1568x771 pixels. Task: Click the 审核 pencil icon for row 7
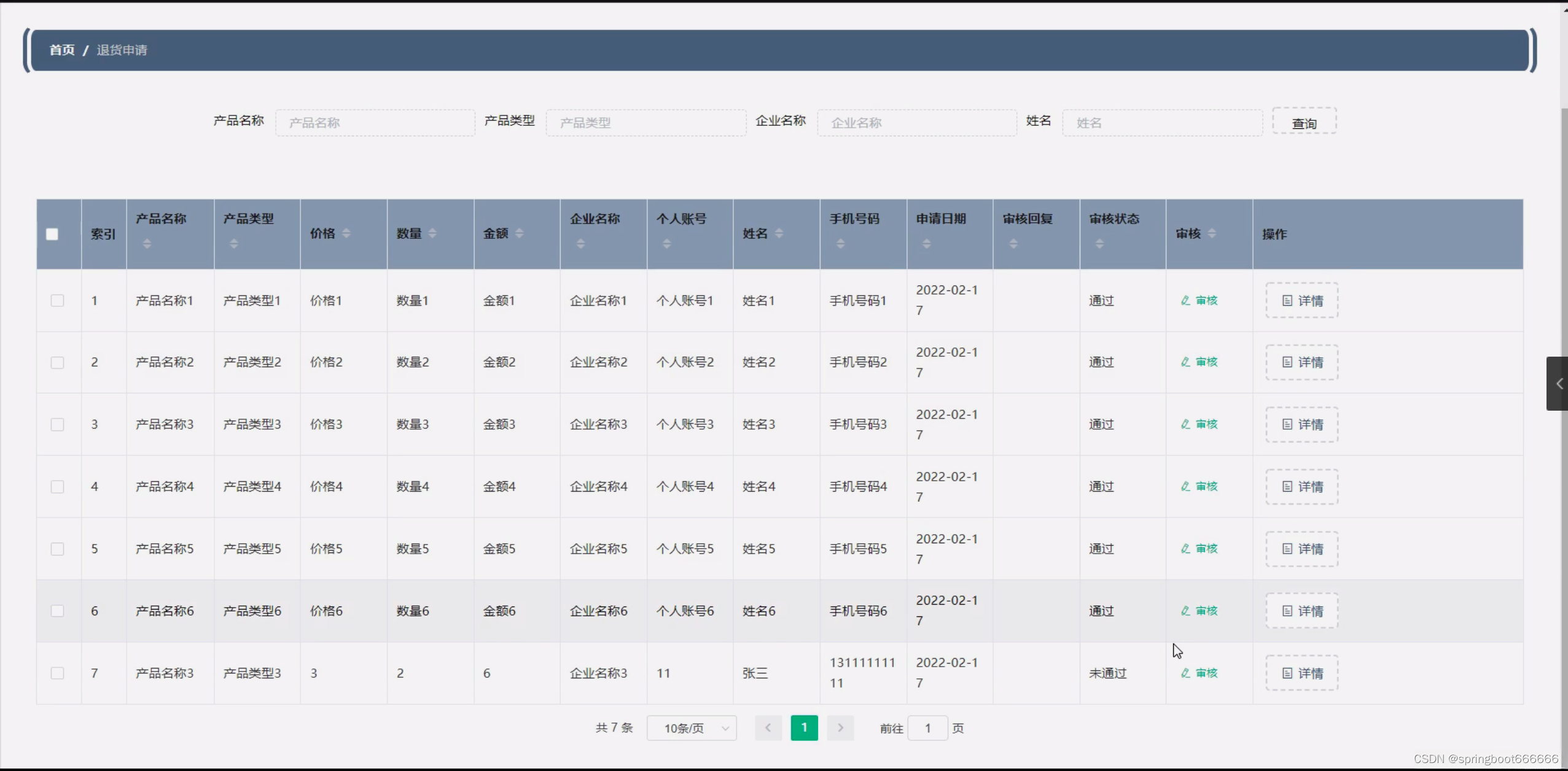(x=1185, y=673)
